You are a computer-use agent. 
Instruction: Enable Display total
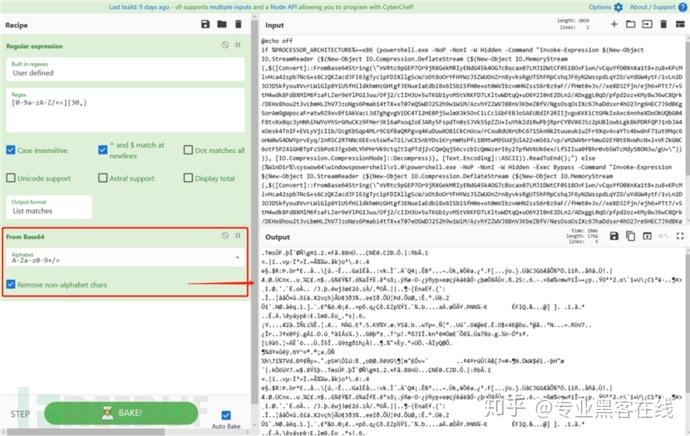tap(188, 178)
